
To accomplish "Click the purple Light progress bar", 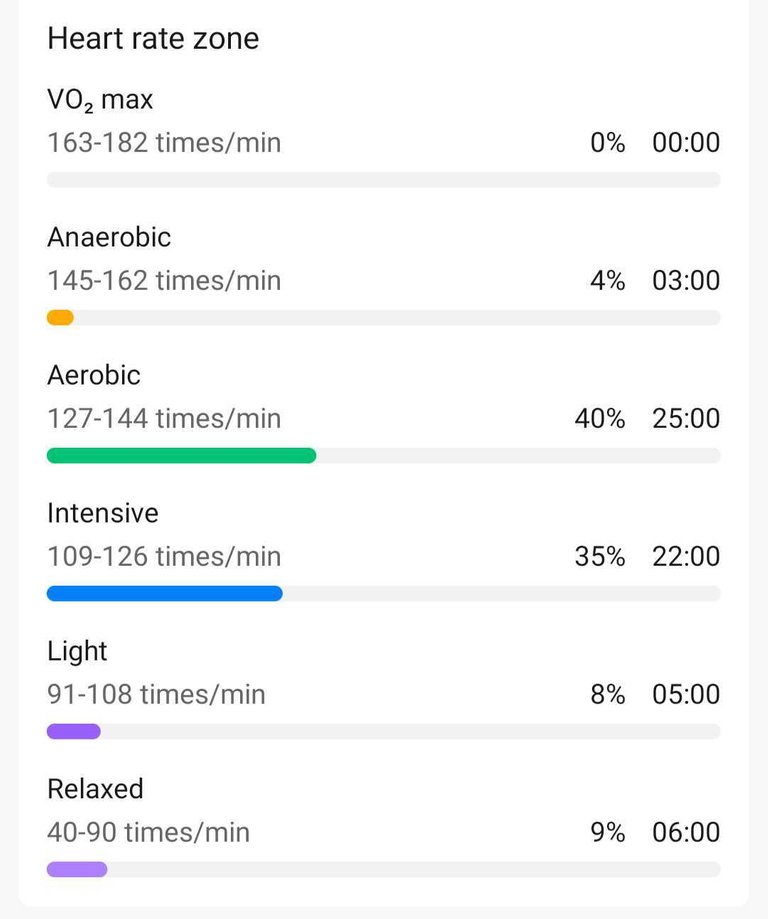I will (x=74, y=731).
